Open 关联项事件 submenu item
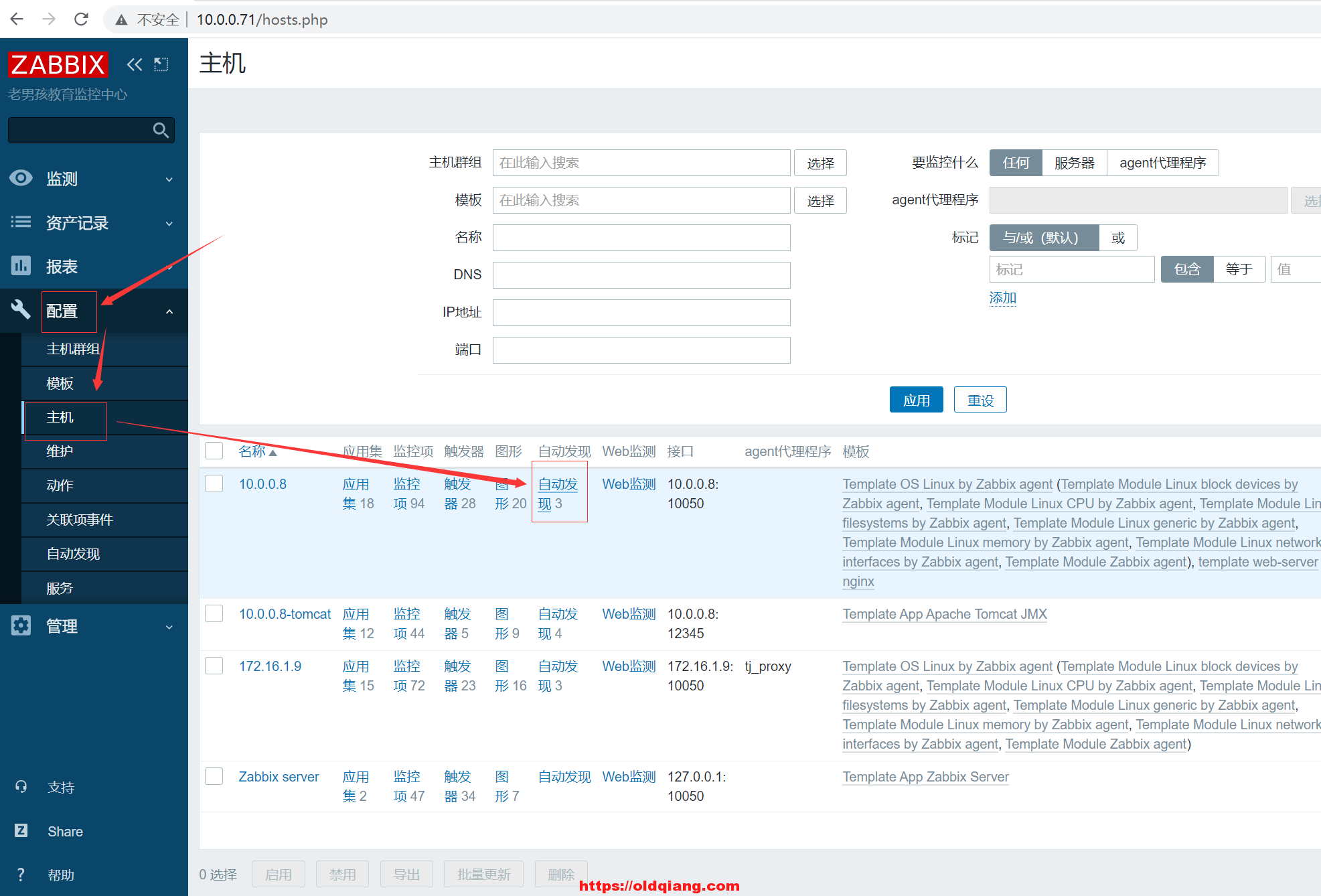This screenshot has height=896, width=1321. click(x=104, y=520)
